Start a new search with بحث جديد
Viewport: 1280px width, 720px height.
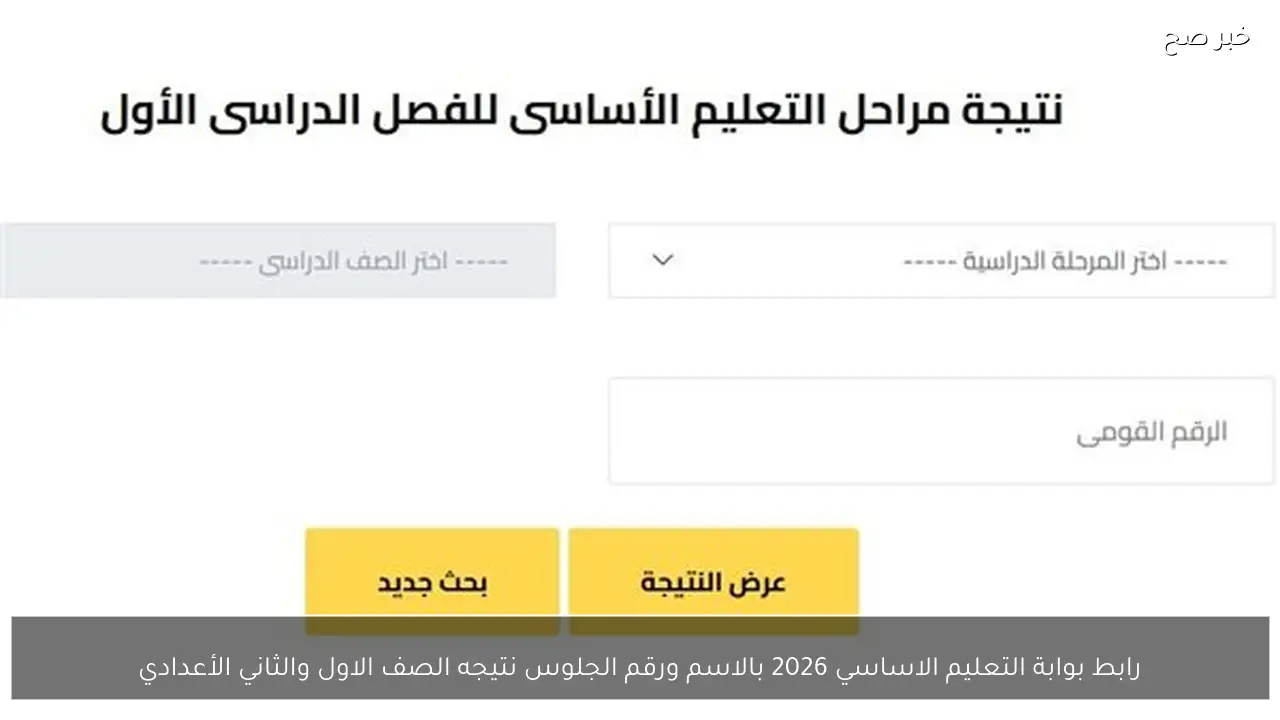pyautogui.click(x=431, y=580)
